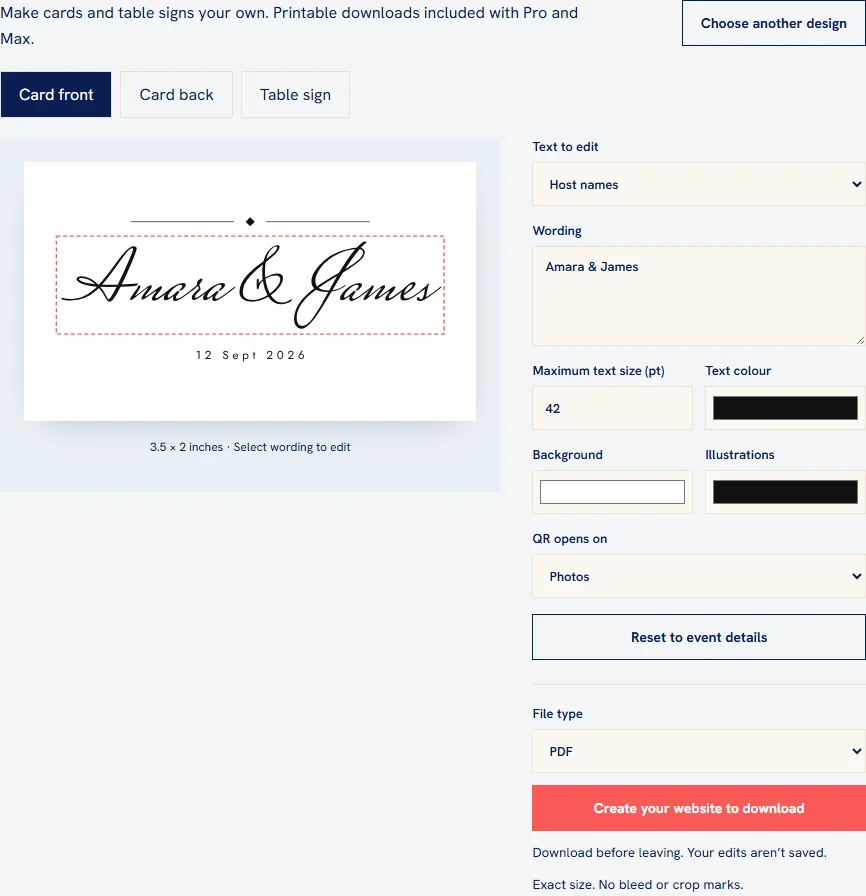Open the File type PDF dropdown
The image size is (866, 896).
699,751
